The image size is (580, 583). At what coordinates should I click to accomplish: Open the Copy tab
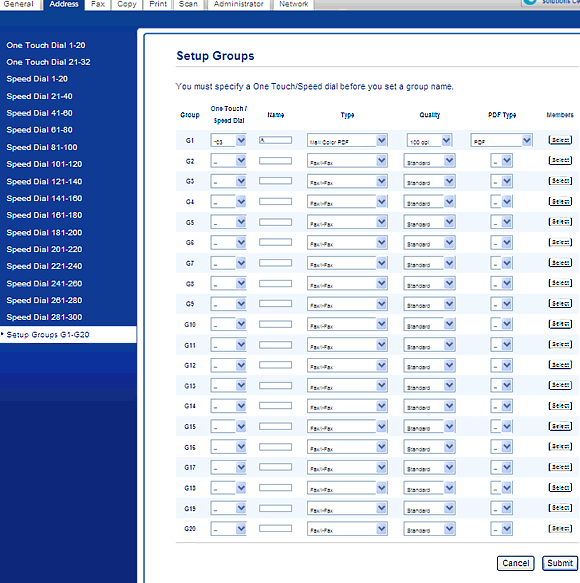[127, 4]
